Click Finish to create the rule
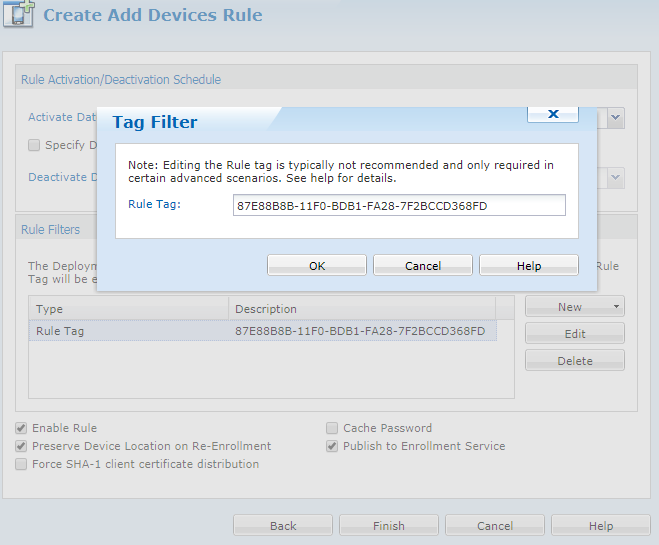 (389, 526)
